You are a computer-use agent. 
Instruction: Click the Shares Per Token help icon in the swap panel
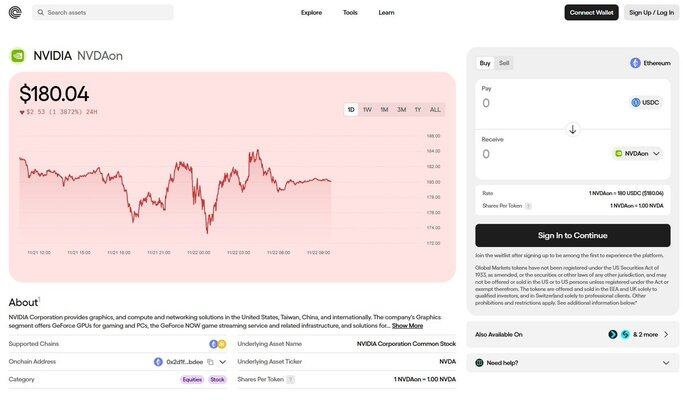pyautogui.click(x=528, y=206)
